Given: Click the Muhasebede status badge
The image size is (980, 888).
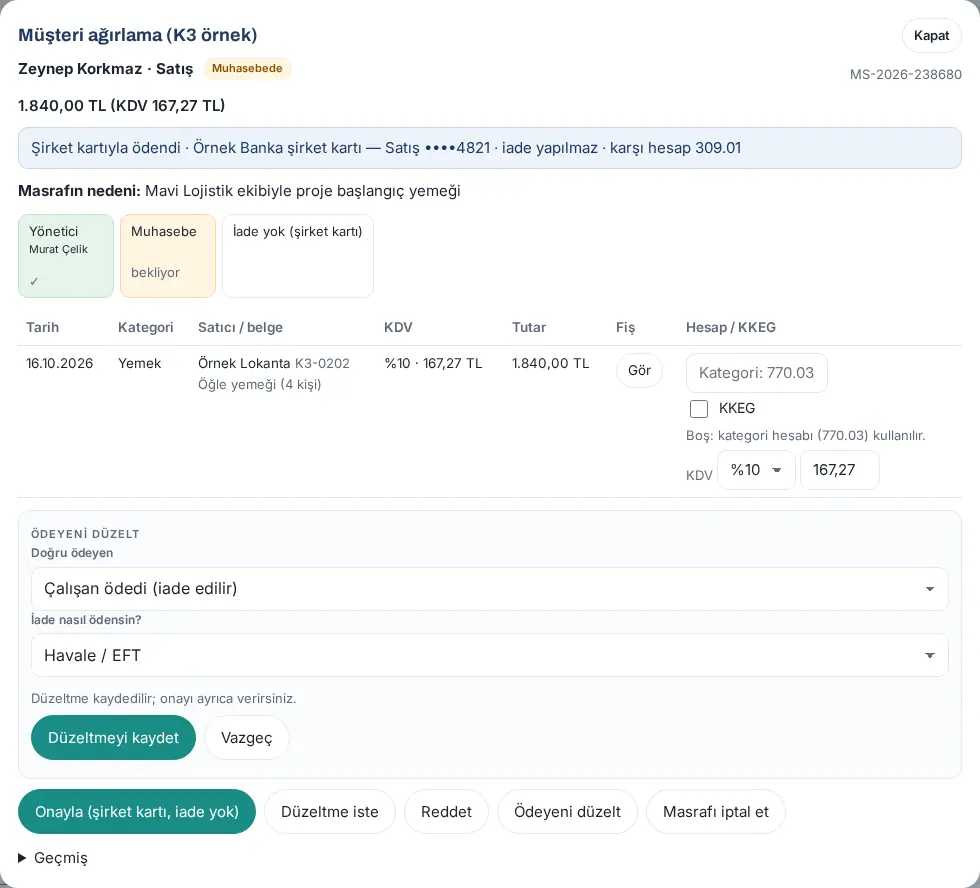Looking at the screenshot, I should (x=247, y=68).
